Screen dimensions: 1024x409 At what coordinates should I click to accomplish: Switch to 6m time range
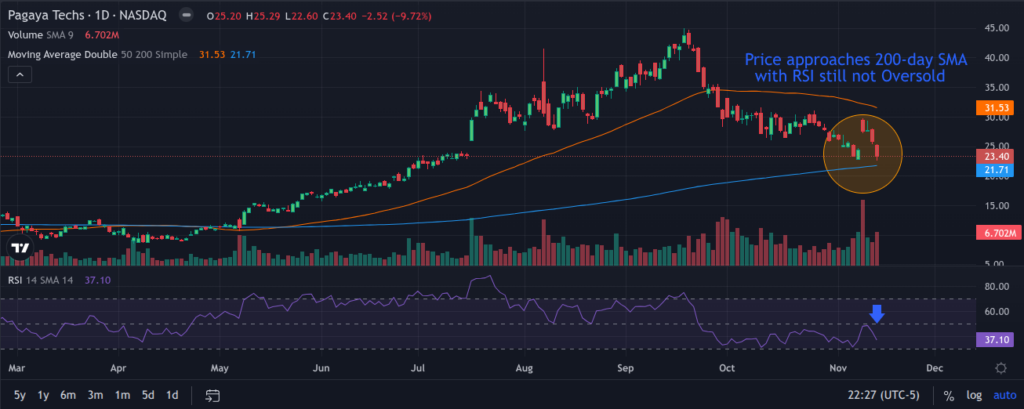[x=68, y=394]
